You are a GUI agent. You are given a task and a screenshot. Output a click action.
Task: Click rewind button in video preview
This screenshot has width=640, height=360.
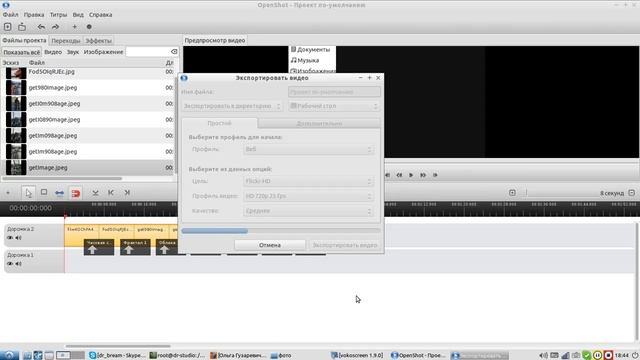tap(399, 175)
